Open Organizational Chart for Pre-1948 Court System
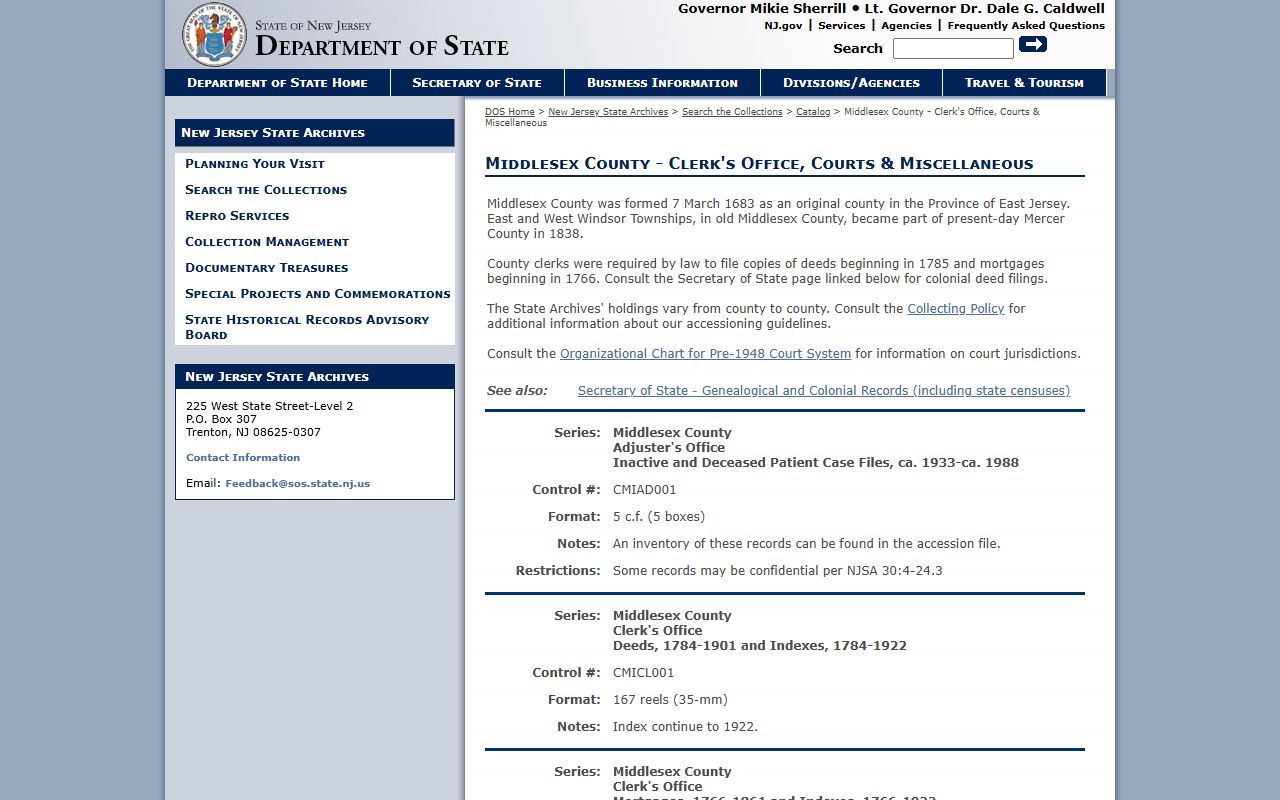Viewport: 1280px width, 800px height. point(705,354)
